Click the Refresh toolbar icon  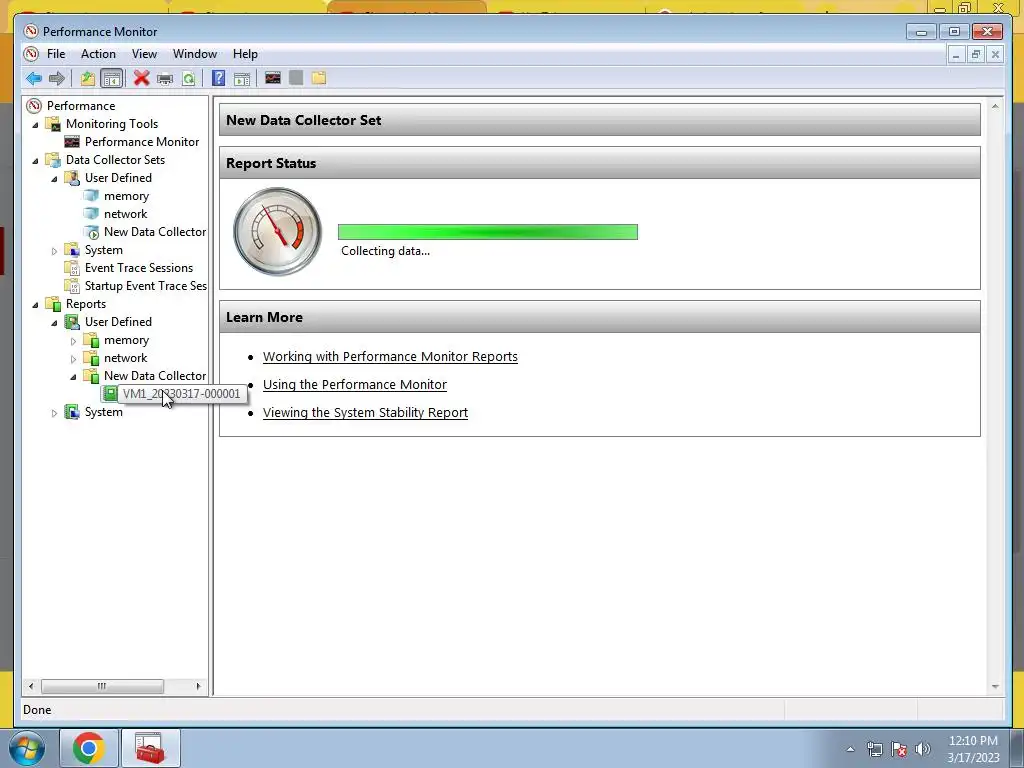189,79
